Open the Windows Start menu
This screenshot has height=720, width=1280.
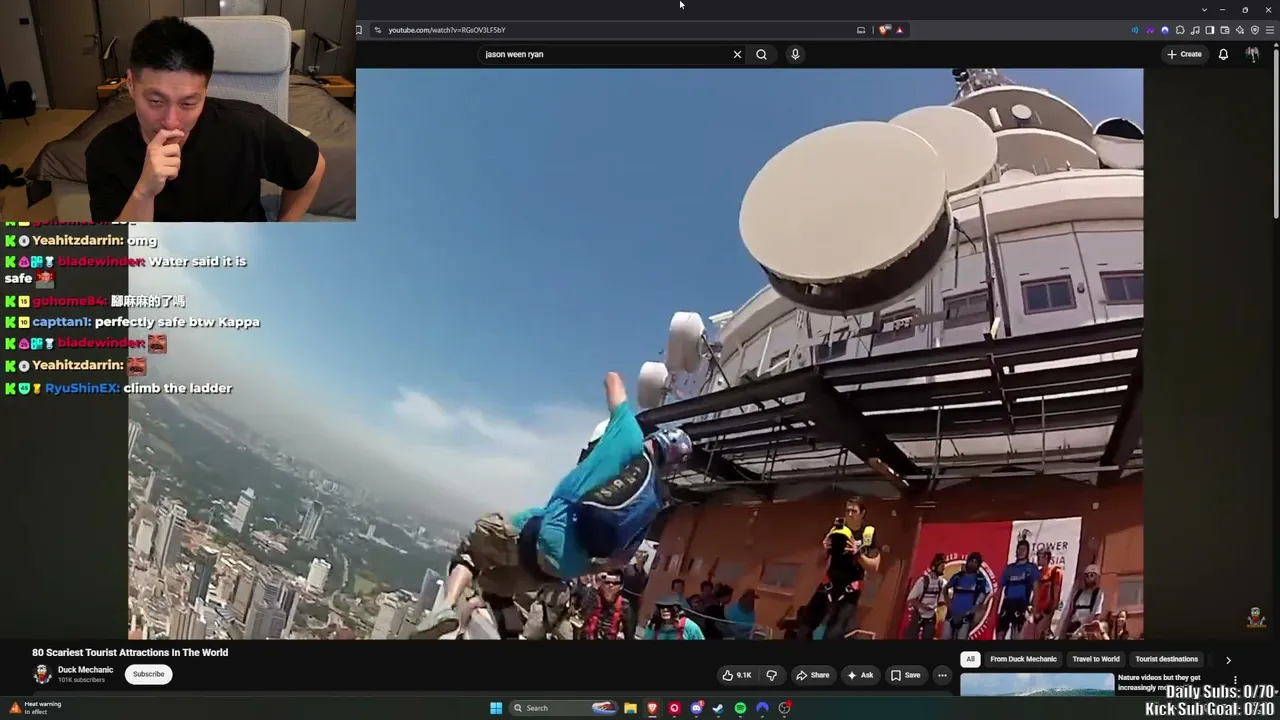pyautogui.click(x=496, y=708)
